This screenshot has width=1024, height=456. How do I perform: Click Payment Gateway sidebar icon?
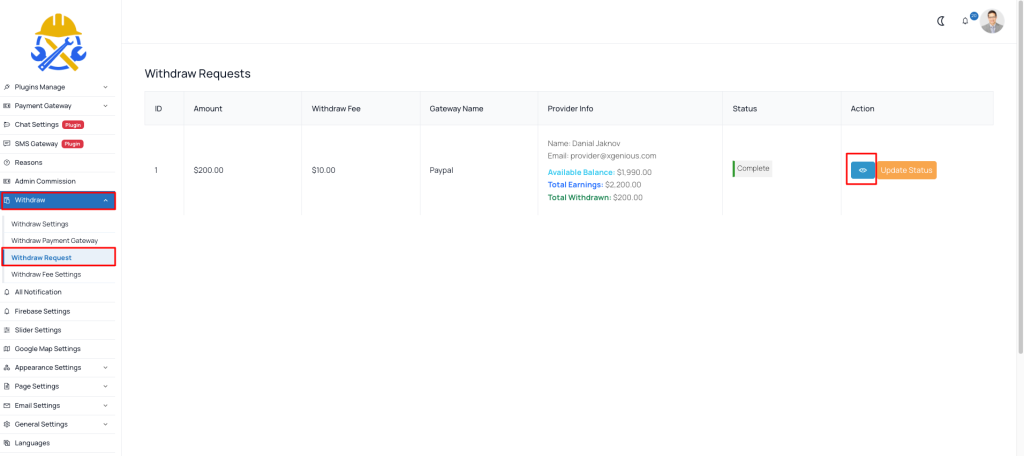(x=7, y=106)
